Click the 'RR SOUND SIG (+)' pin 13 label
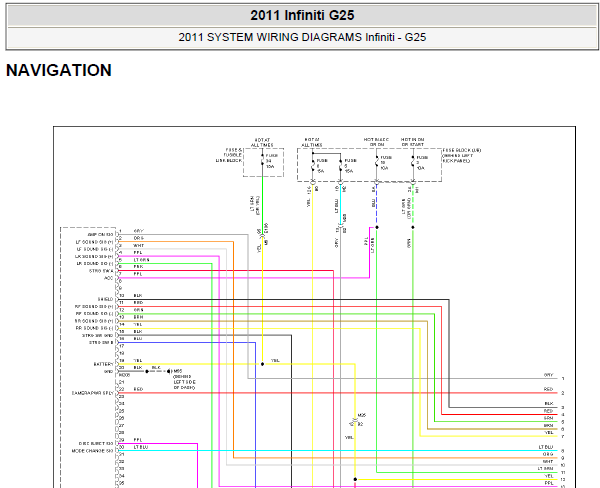The height and width of the screenshot is (488, 600). tap(94, 321)
